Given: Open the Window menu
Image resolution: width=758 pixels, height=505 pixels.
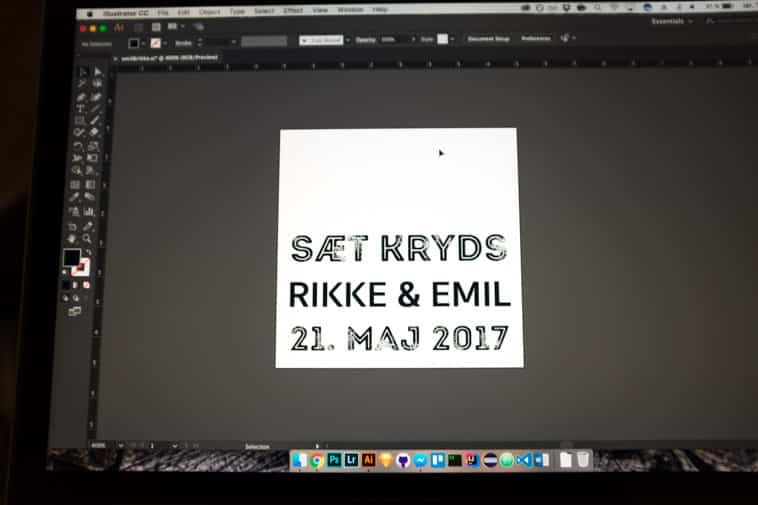Looking at the screenshot, I should (x=350, y=10).
